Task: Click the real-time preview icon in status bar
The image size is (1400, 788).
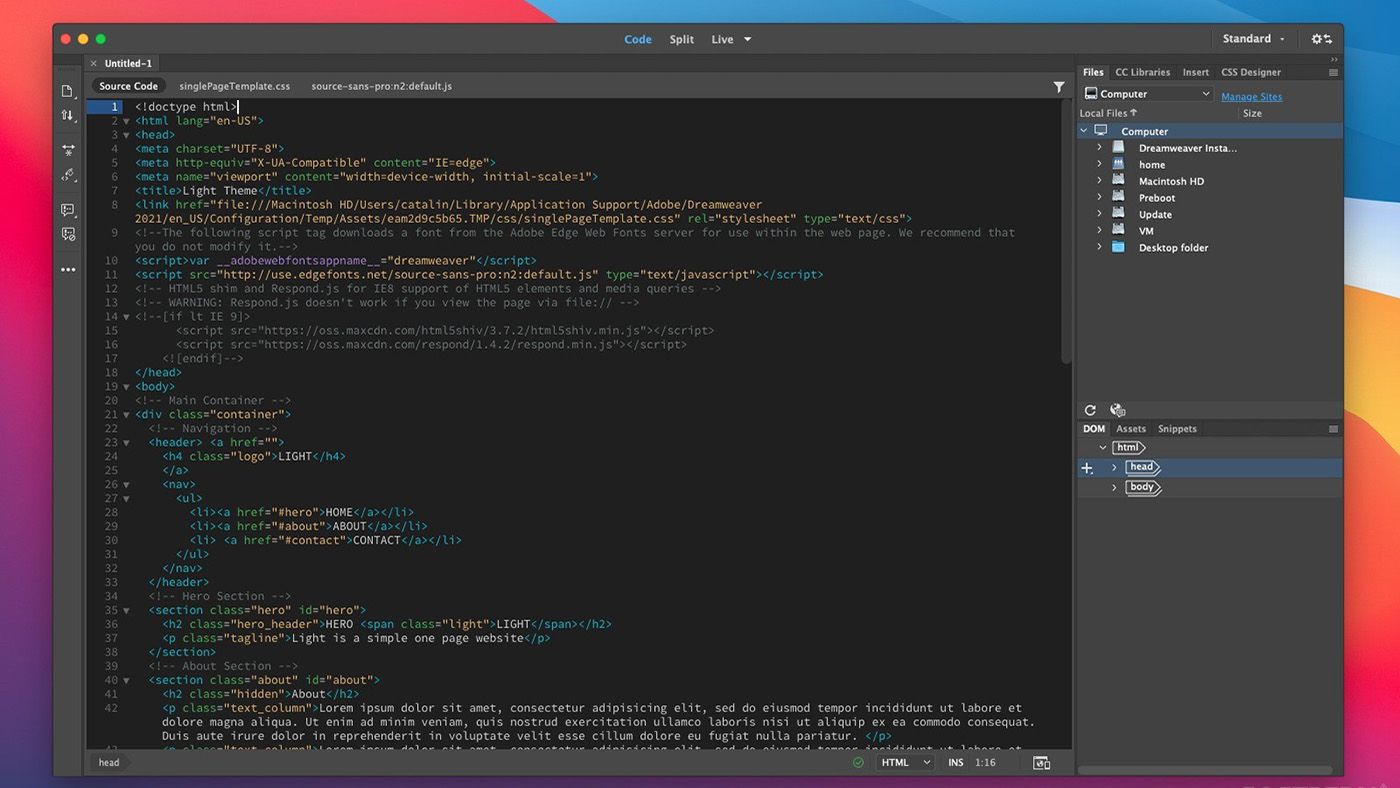Action: click(x=1041, y=762)
